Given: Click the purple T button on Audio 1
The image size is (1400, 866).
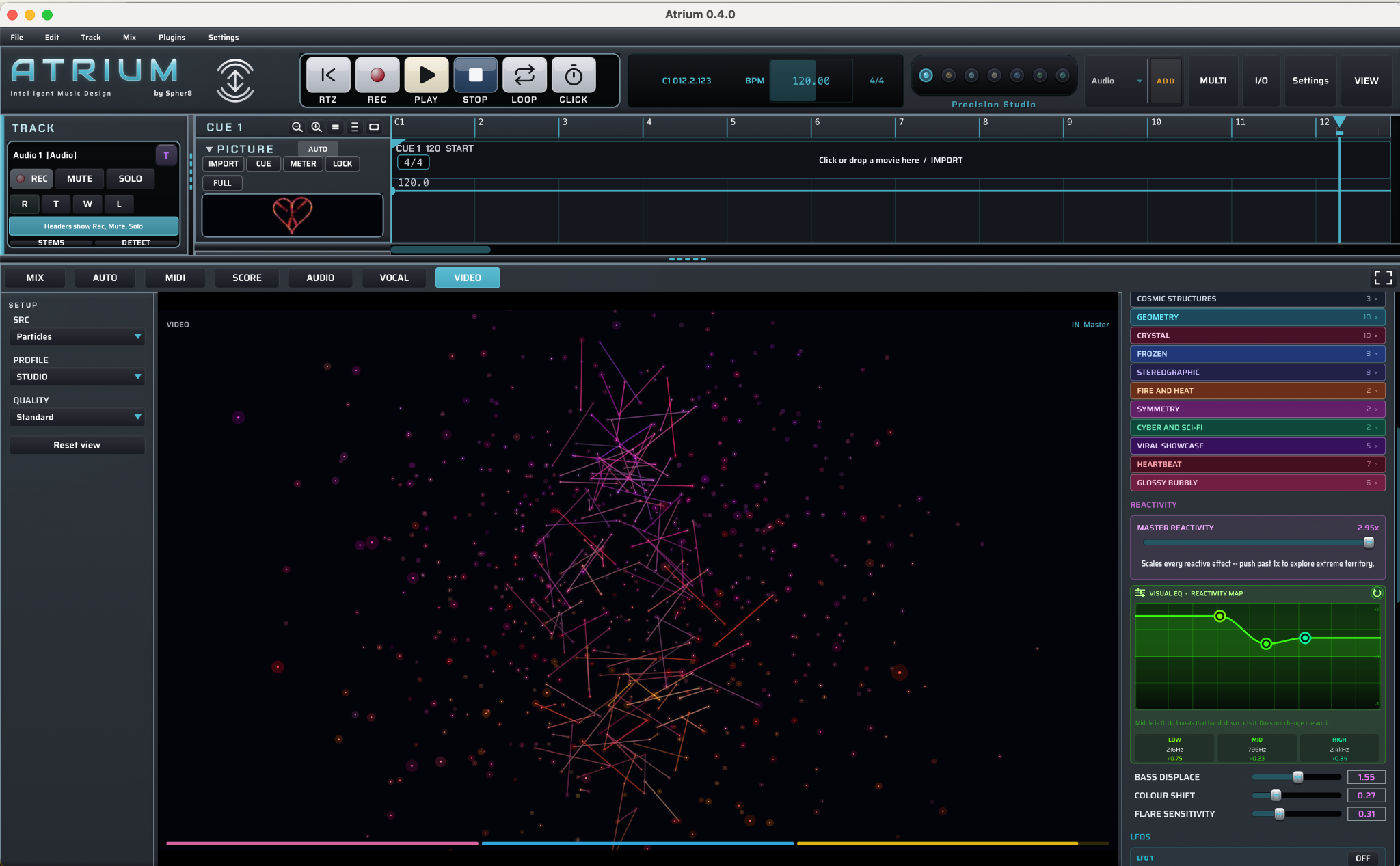Looking at the screenshot, I should pos(166,155).
